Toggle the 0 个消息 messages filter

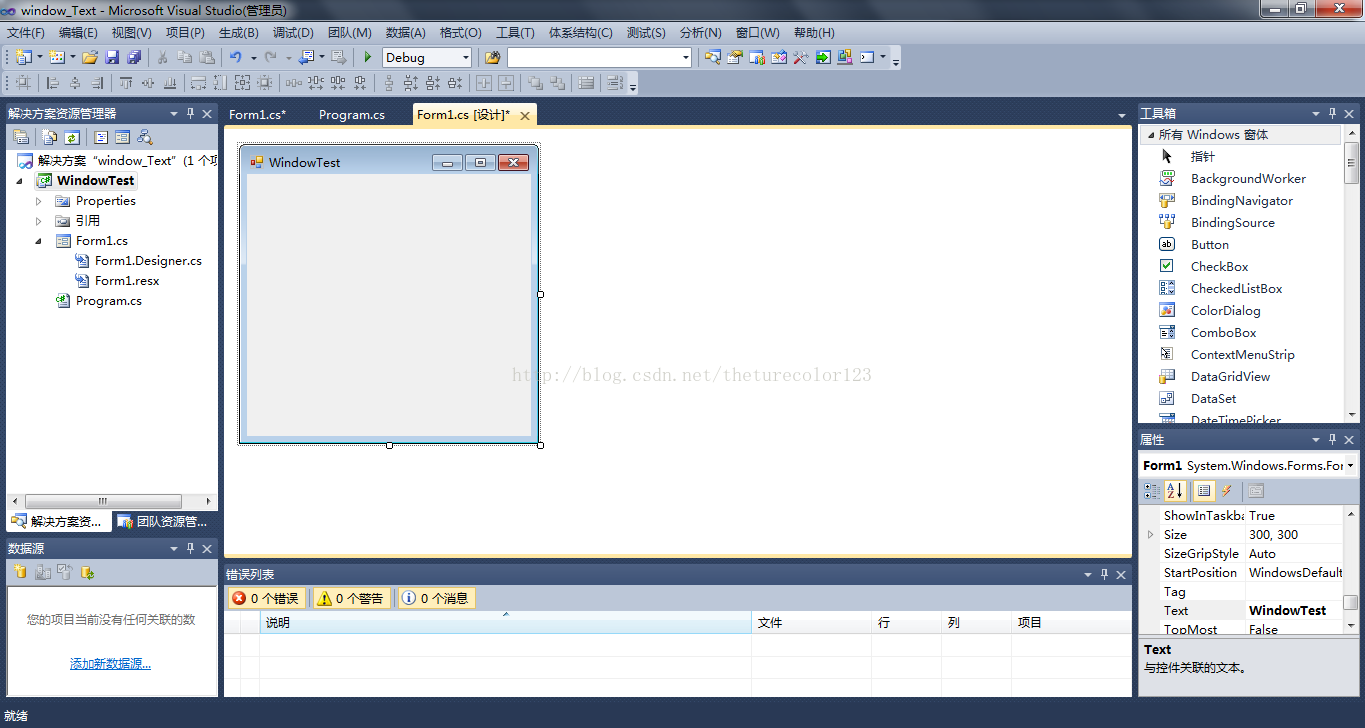tap(436, 598)
